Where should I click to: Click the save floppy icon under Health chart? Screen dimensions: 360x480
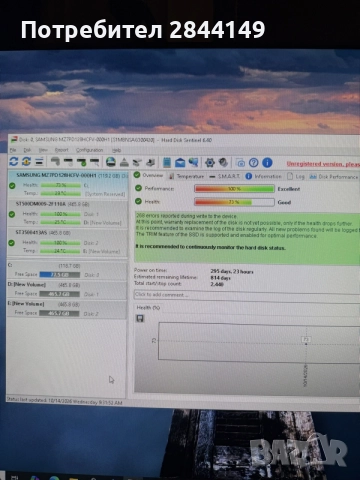point(140,318)
